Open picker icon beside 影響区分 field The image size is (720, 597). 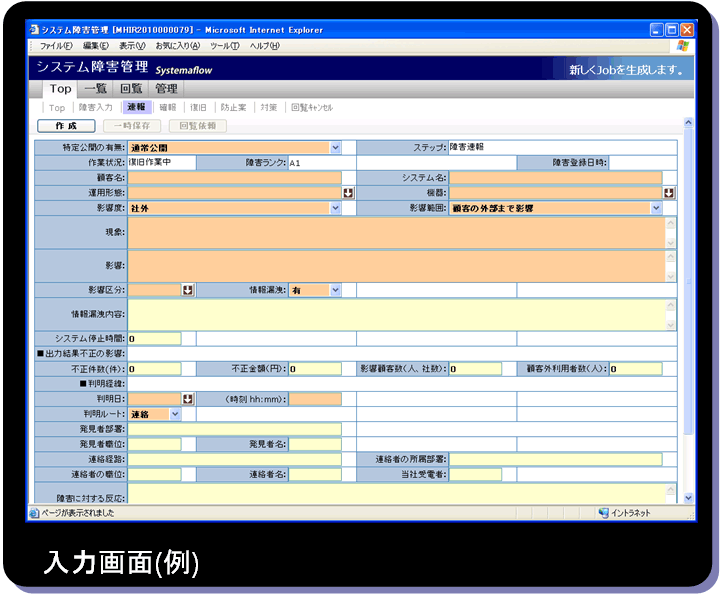click(187, 290)
